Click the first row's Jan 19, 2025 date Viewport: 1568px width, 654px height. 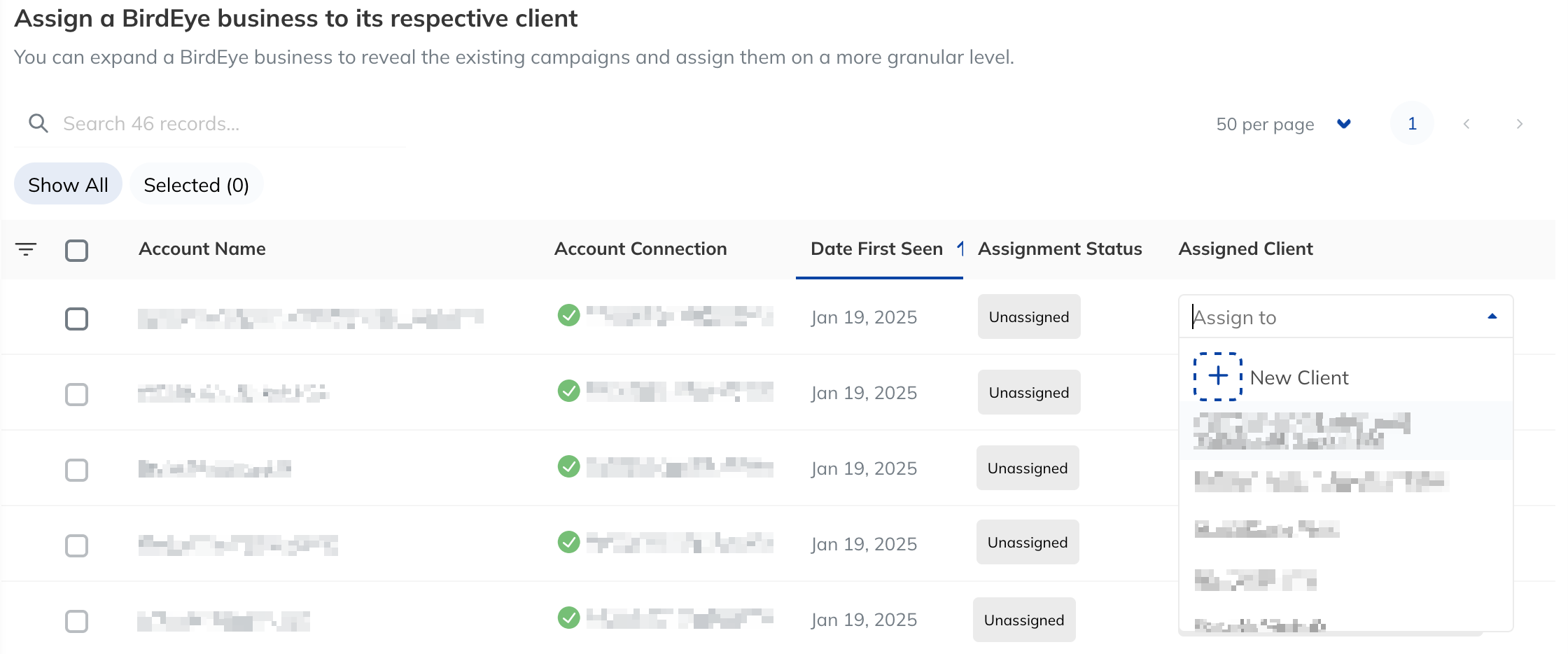click(864, 317)
